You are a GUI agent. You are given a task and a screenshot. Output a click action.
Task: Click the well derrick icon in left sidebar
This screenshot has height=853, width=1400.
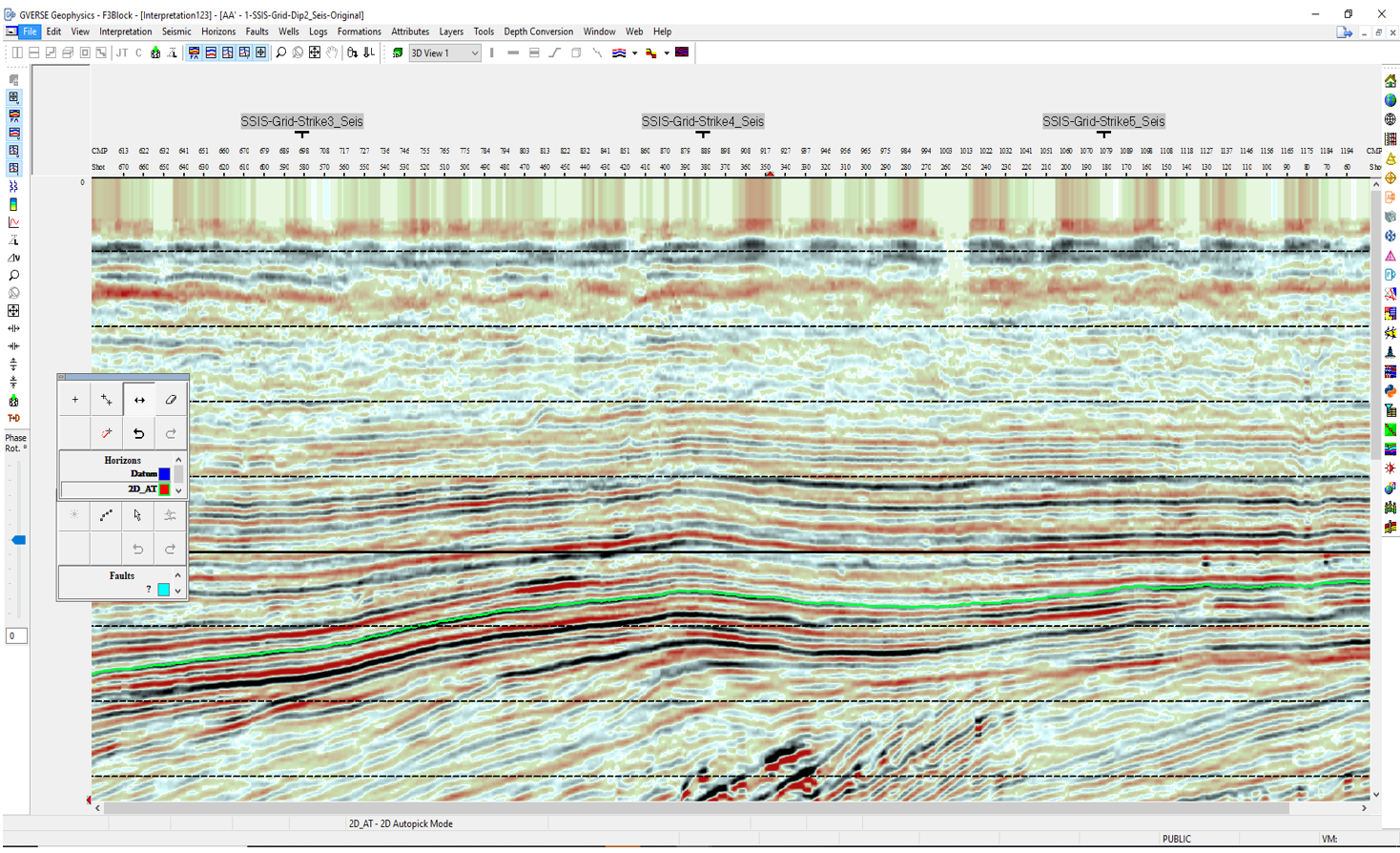13,401
